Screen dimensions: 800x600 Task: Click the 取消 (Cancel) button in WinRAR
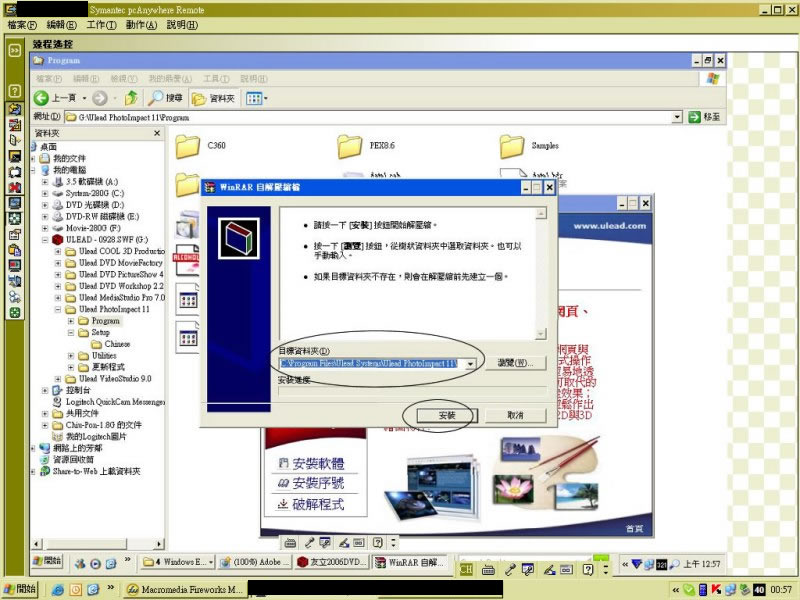[x=515, y=415]
